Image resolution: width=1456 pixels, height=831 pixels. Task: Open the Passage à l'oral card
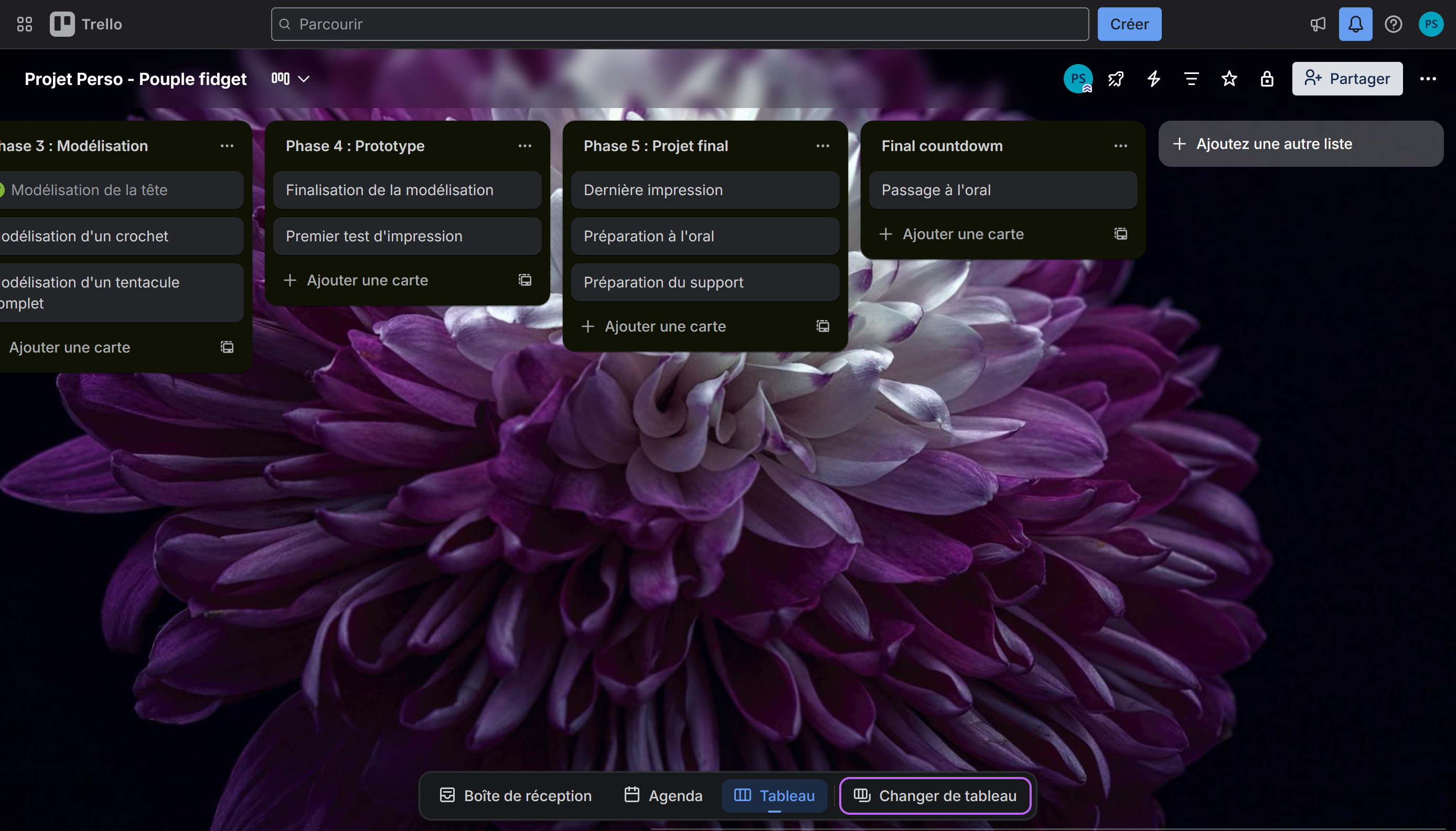click(x=1002, y=189)
